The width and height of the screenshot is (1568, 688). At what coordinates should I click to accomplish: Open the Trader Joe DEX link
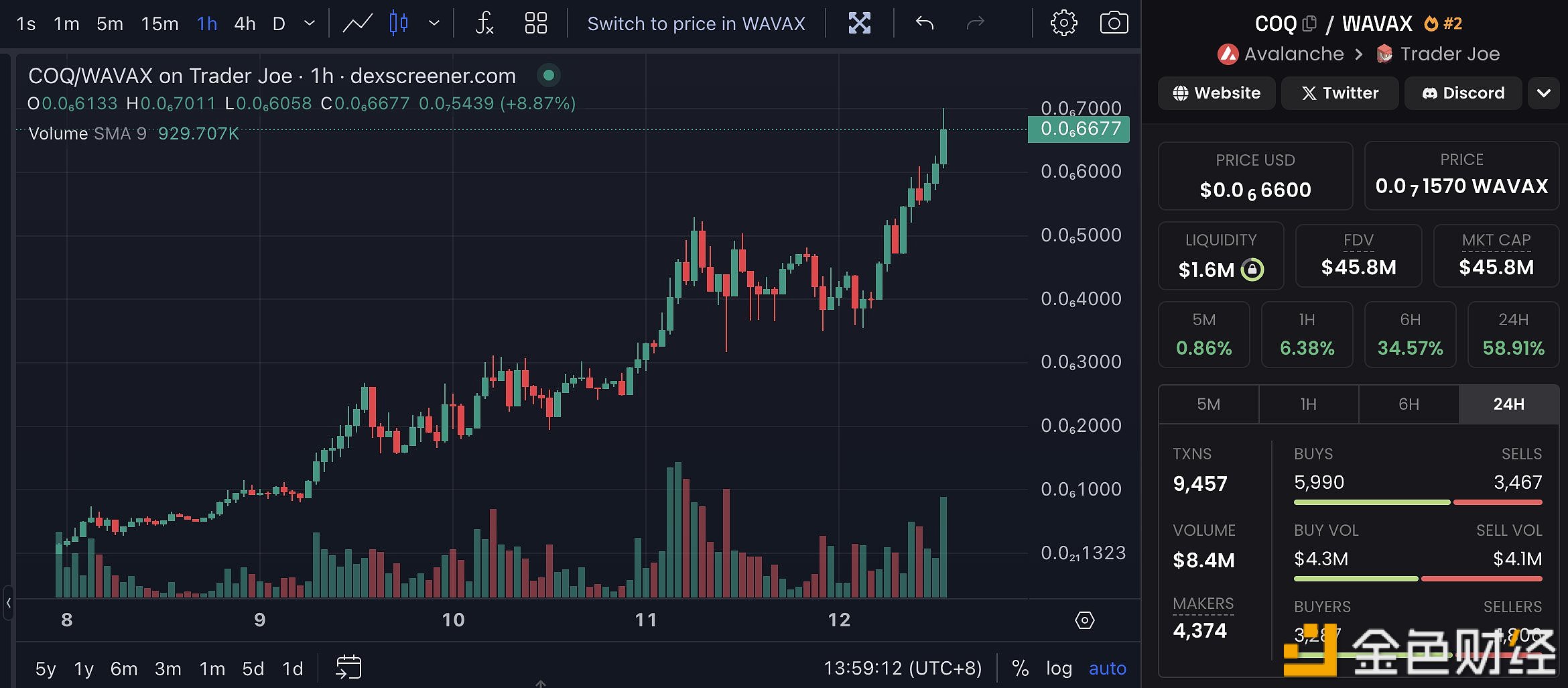pos(1438,54)
